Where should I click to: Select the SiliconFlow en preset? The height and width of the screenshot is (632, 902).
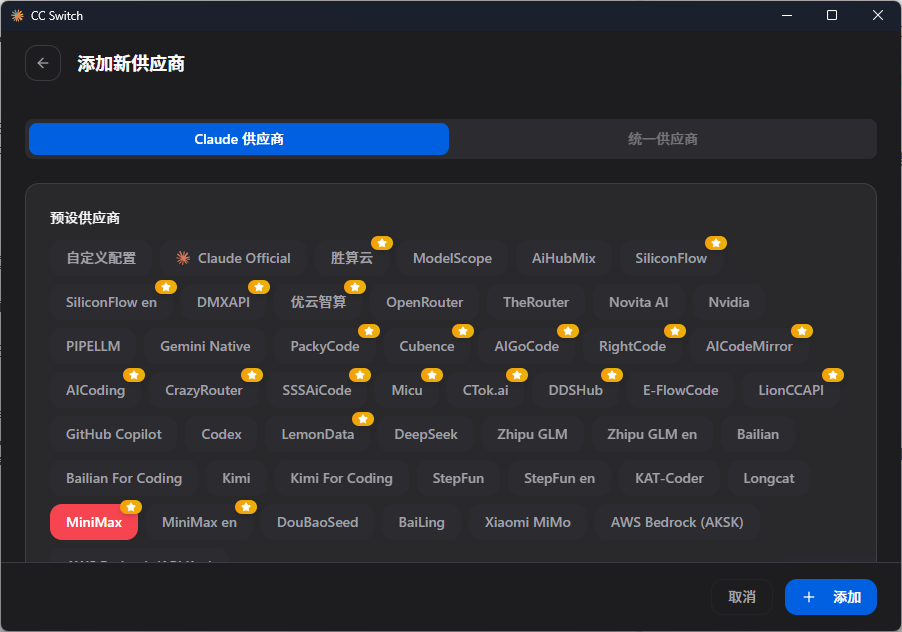(111, 302)
